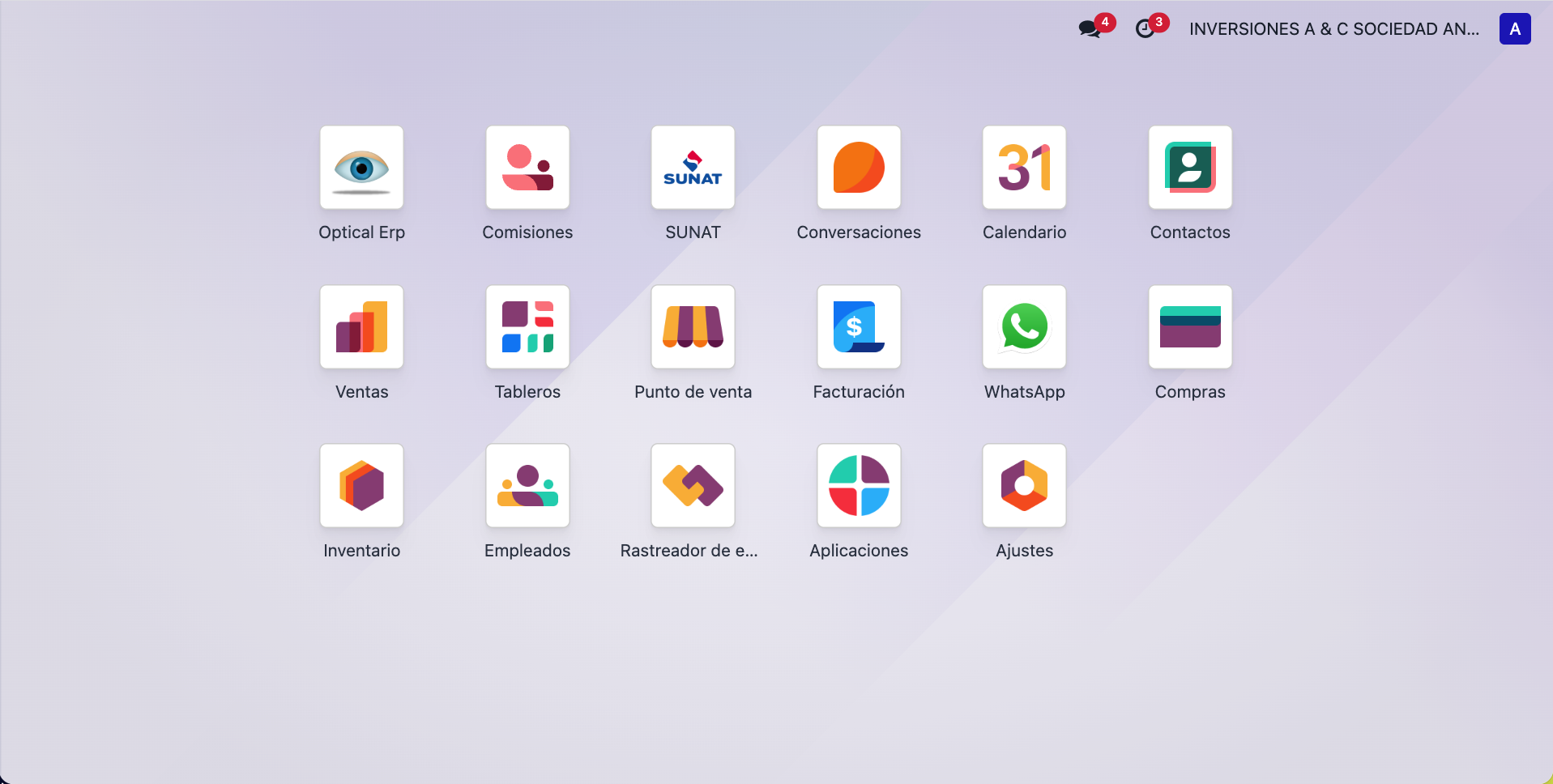Open the Compras module
Image resolution: width=1553 pixels, height=784 pixels.
coord(1189,327)
